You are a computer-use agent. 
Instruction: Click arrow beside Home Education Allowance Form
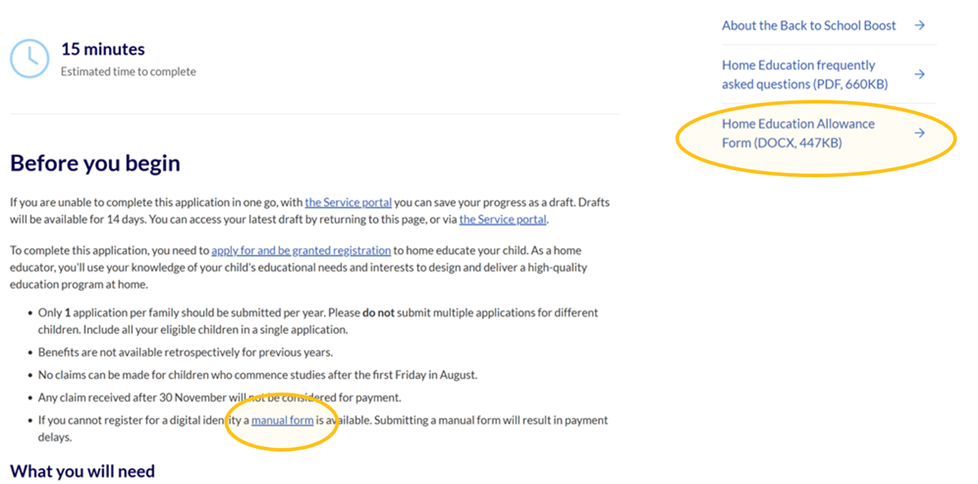919,133
